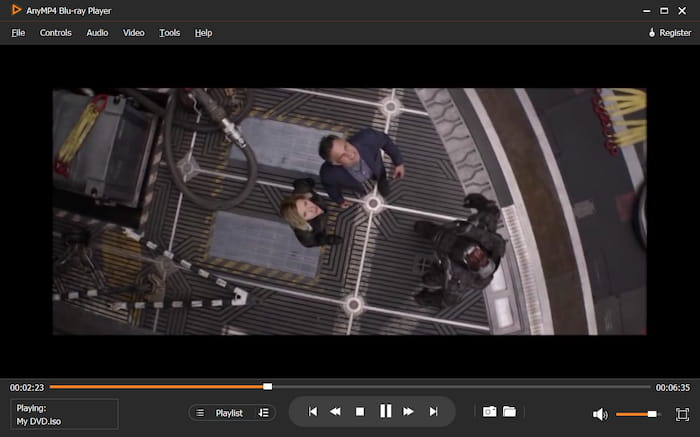Open the Tools menu
700x437 pixels.
(170, 33)
